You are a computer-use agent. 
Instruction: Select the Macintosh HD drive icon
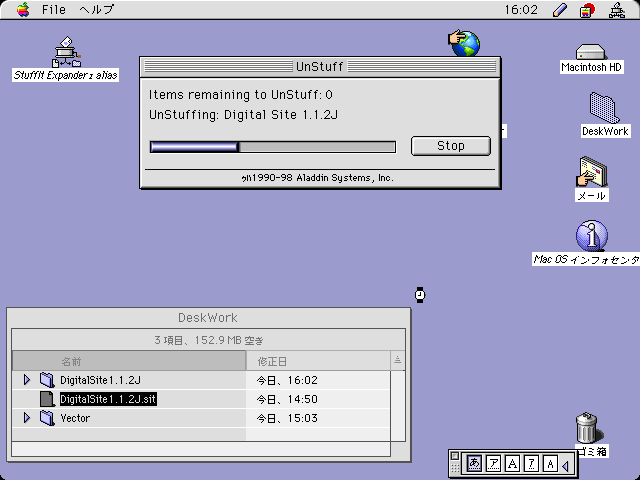tap(591, 51)
